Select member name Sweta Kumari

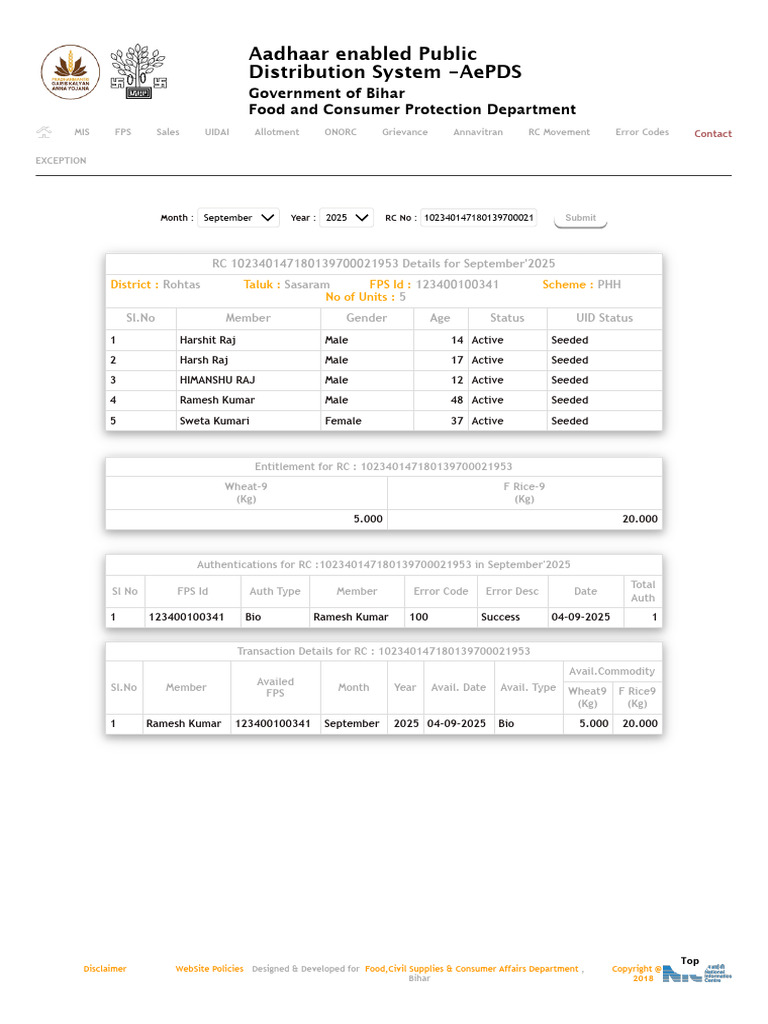tap(215, 421)
